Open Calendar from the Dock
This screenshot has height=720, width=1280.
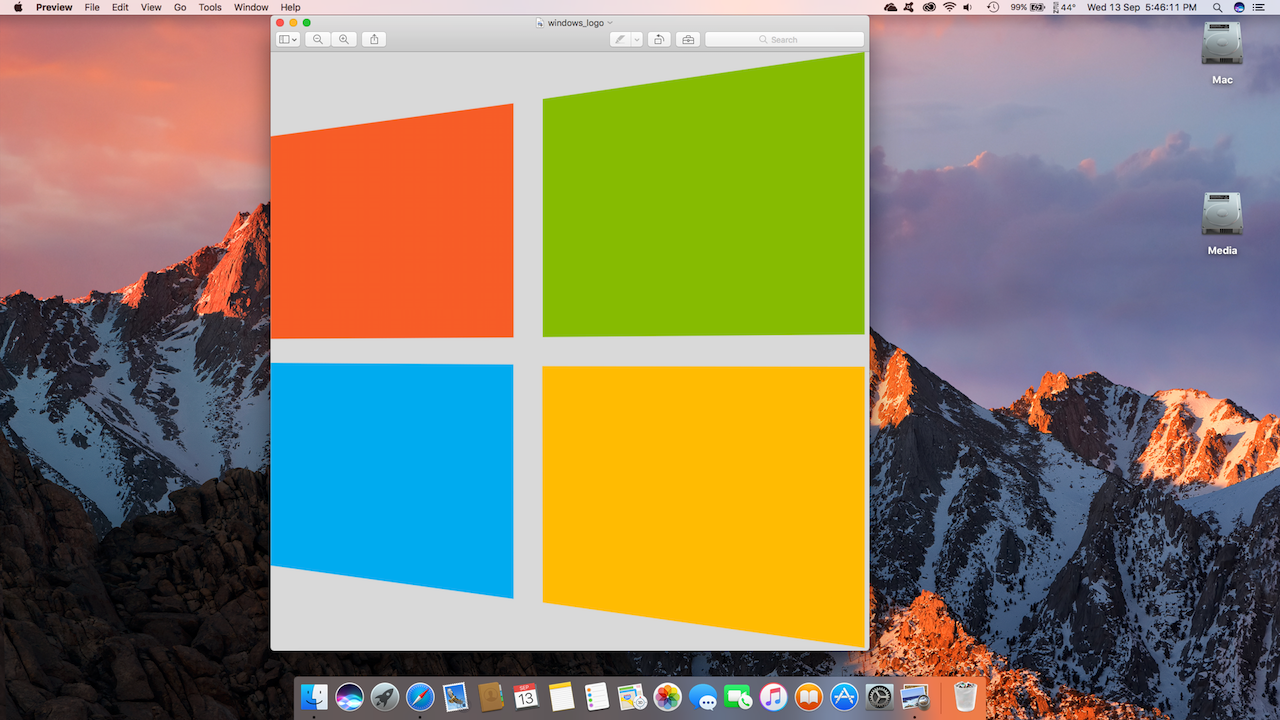coord(526,696)
